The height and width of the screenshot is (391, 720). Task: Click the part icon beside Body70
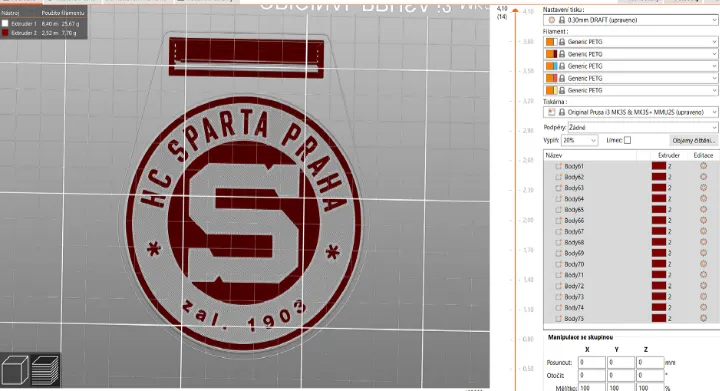[558, 264]
